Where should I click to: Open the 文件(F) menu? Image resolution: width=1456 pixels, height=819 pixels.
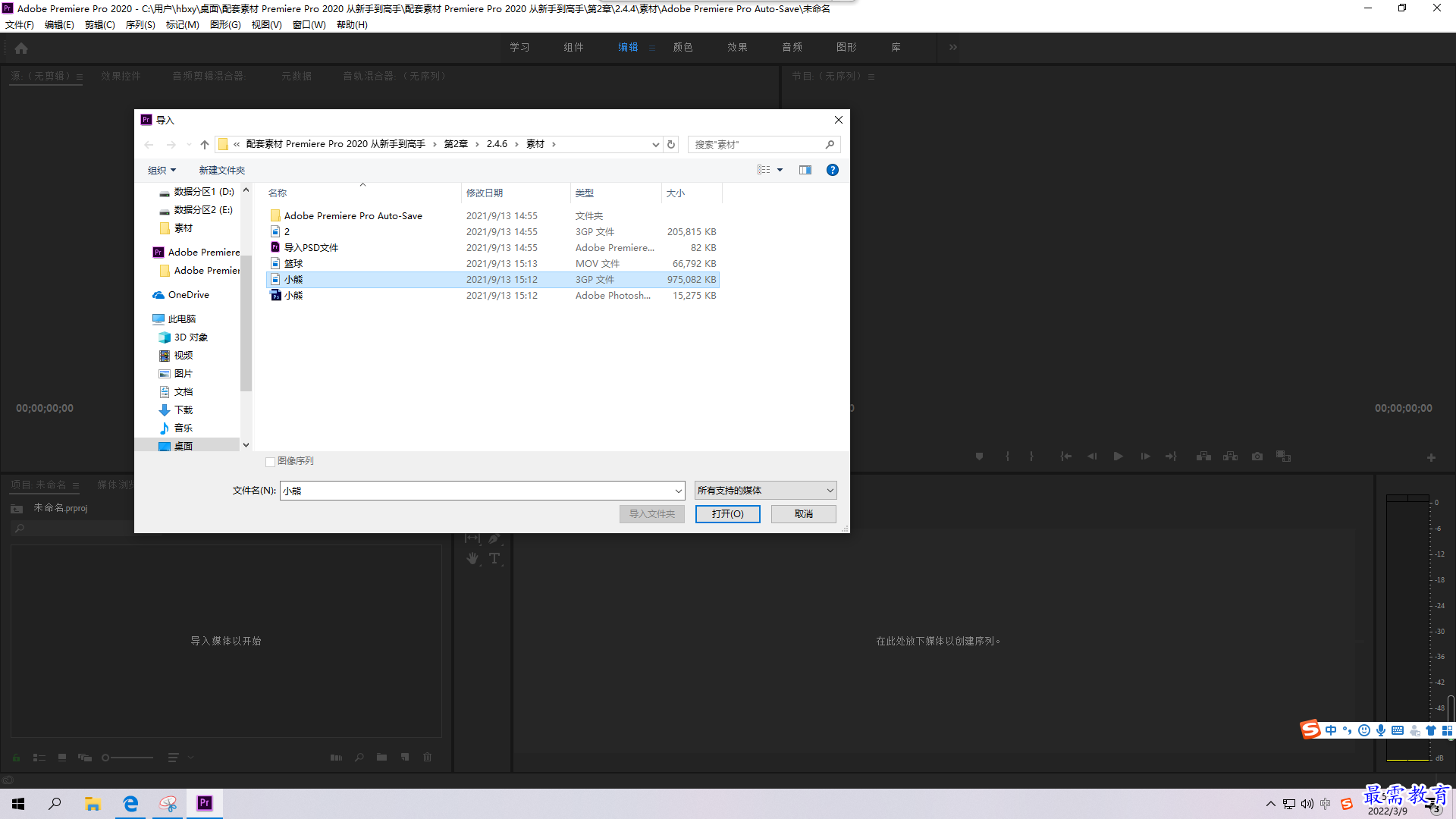(20, 25)
